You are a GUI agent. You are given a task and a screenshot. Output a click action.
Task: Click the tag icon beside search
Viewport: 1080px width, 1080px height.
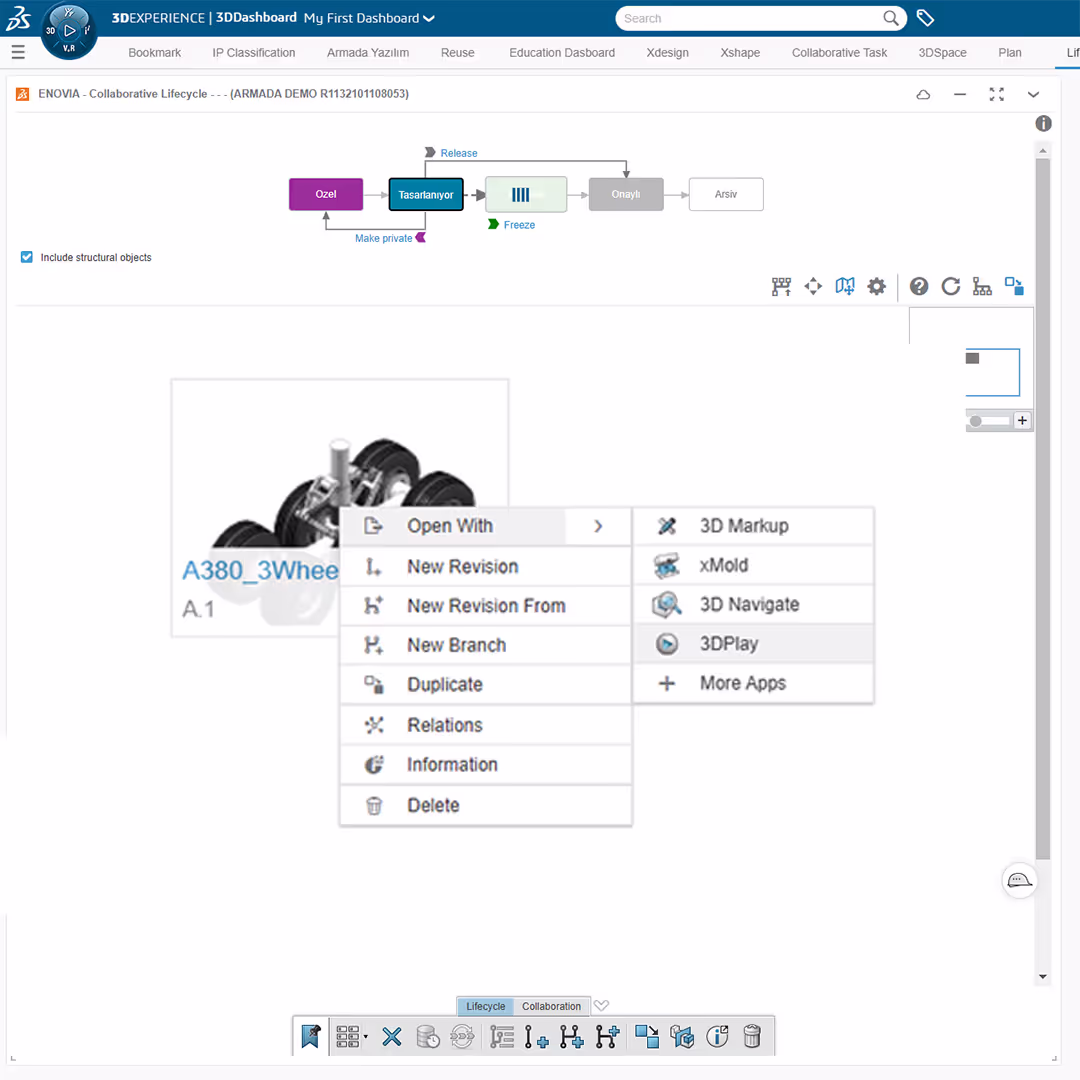coord(925,19)
